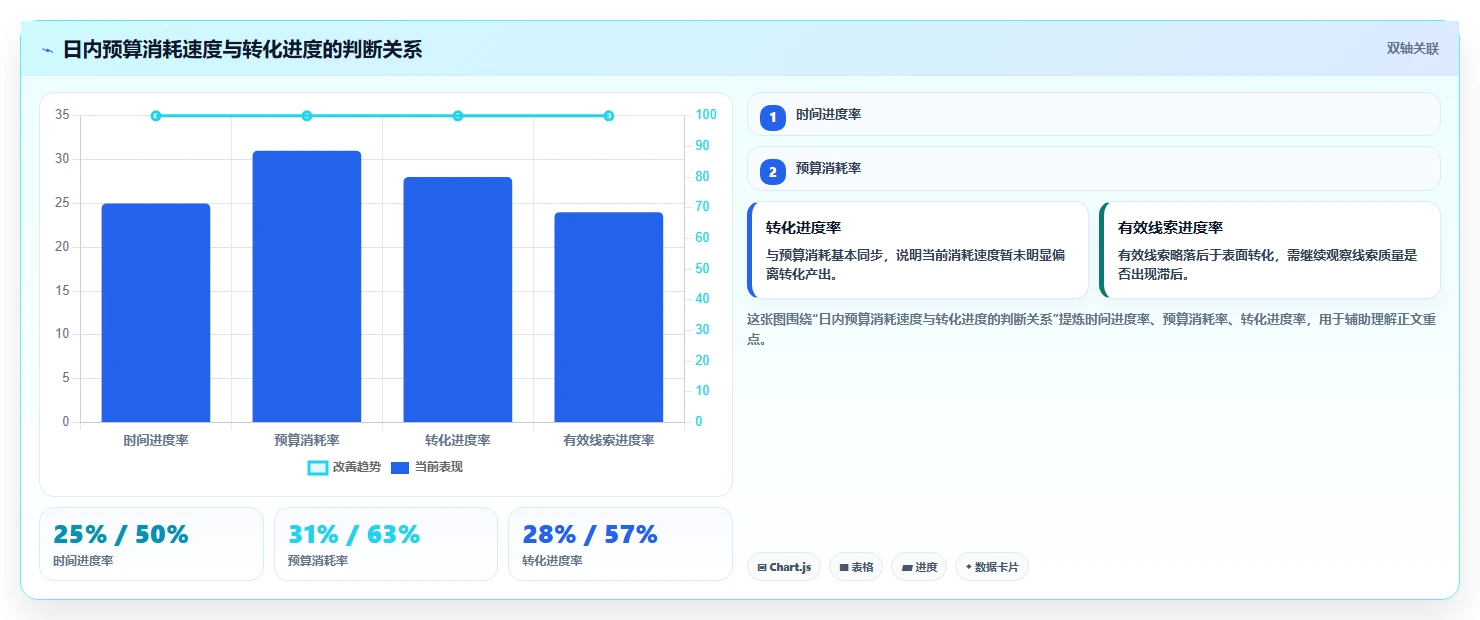Click the 预算消耗率 bar in the chart
Viewport: 1480px width, 620px height.
click(x=307, y=286)
